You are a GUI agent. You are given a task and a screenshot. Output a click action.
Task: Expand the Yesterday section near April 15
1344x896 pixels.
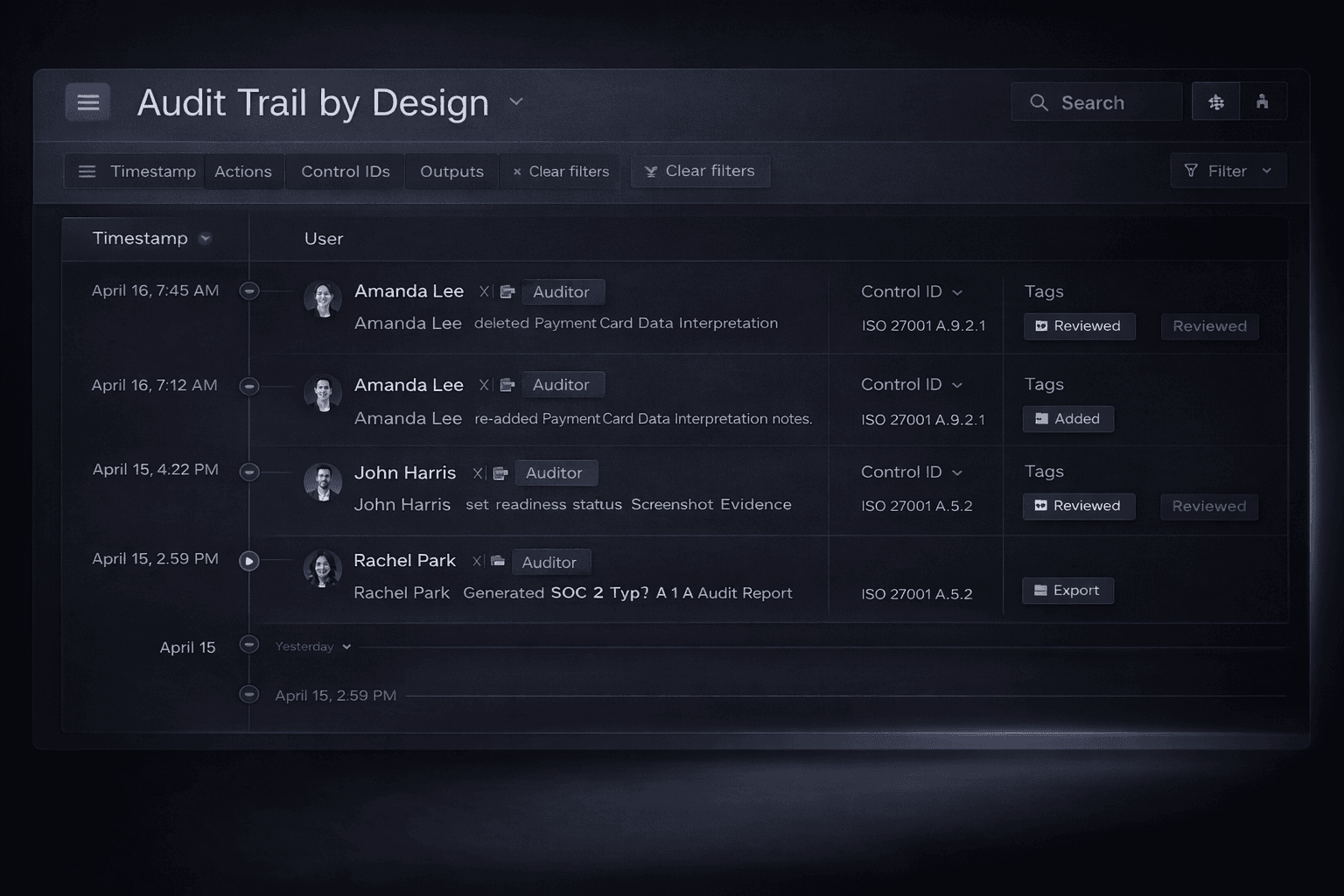[346, 646]
